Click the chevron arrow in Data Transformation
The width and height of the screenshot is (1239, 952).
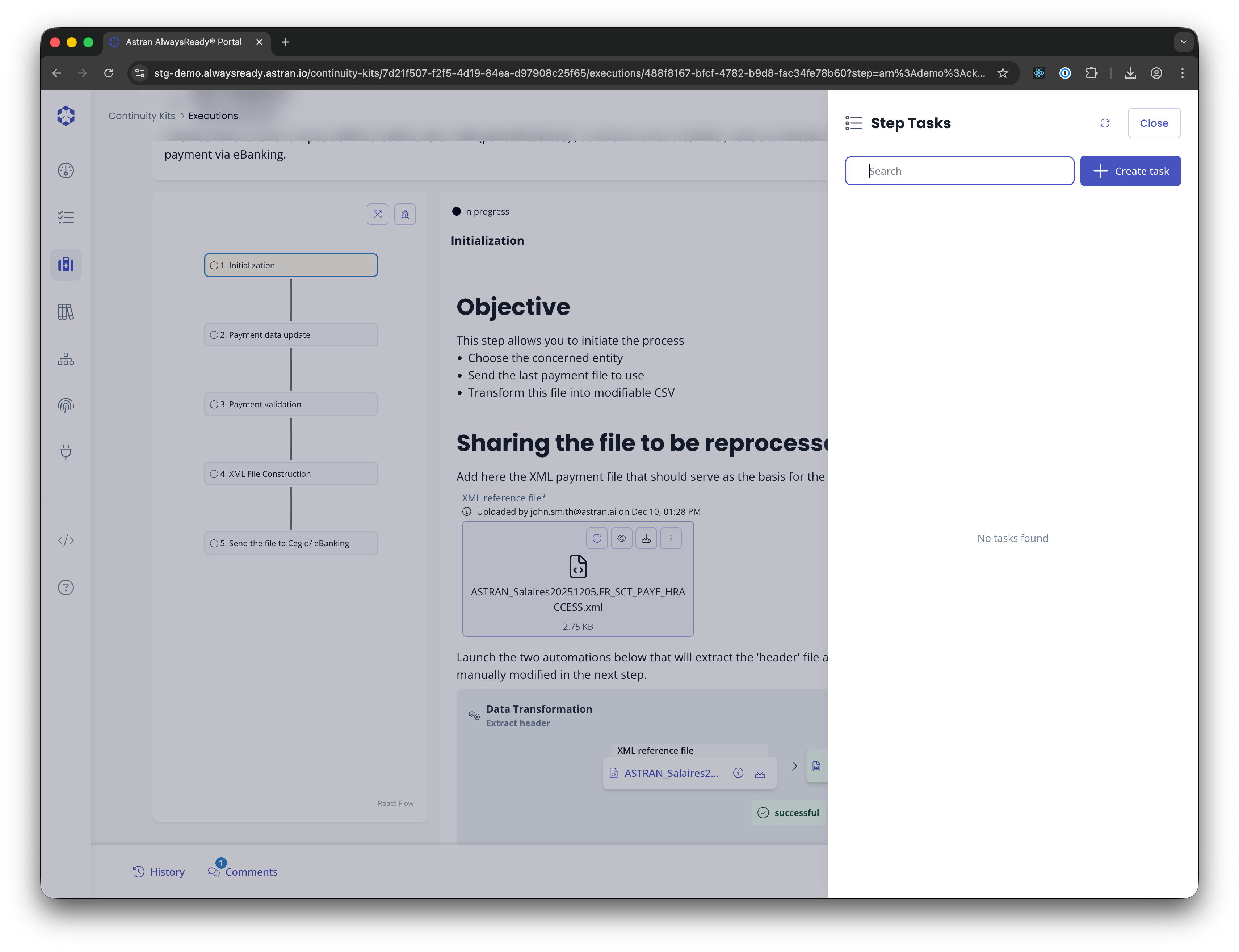coord(794,766)
